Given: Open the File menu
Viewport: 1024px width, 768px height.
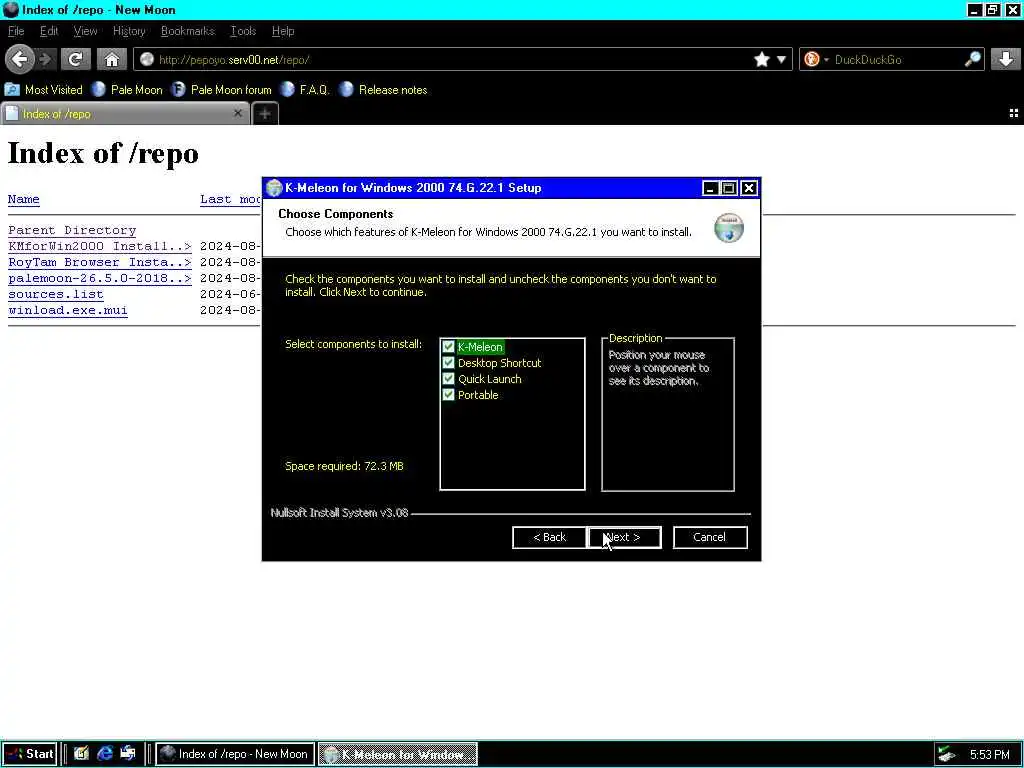Looking at the screenshot, I should 16,31.
